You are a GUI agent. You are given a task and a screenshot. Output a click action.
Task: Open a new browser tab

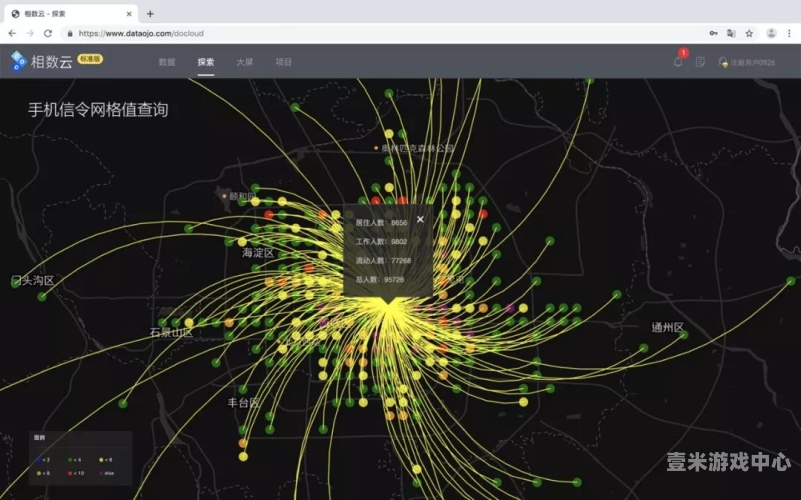click(150, 14)
